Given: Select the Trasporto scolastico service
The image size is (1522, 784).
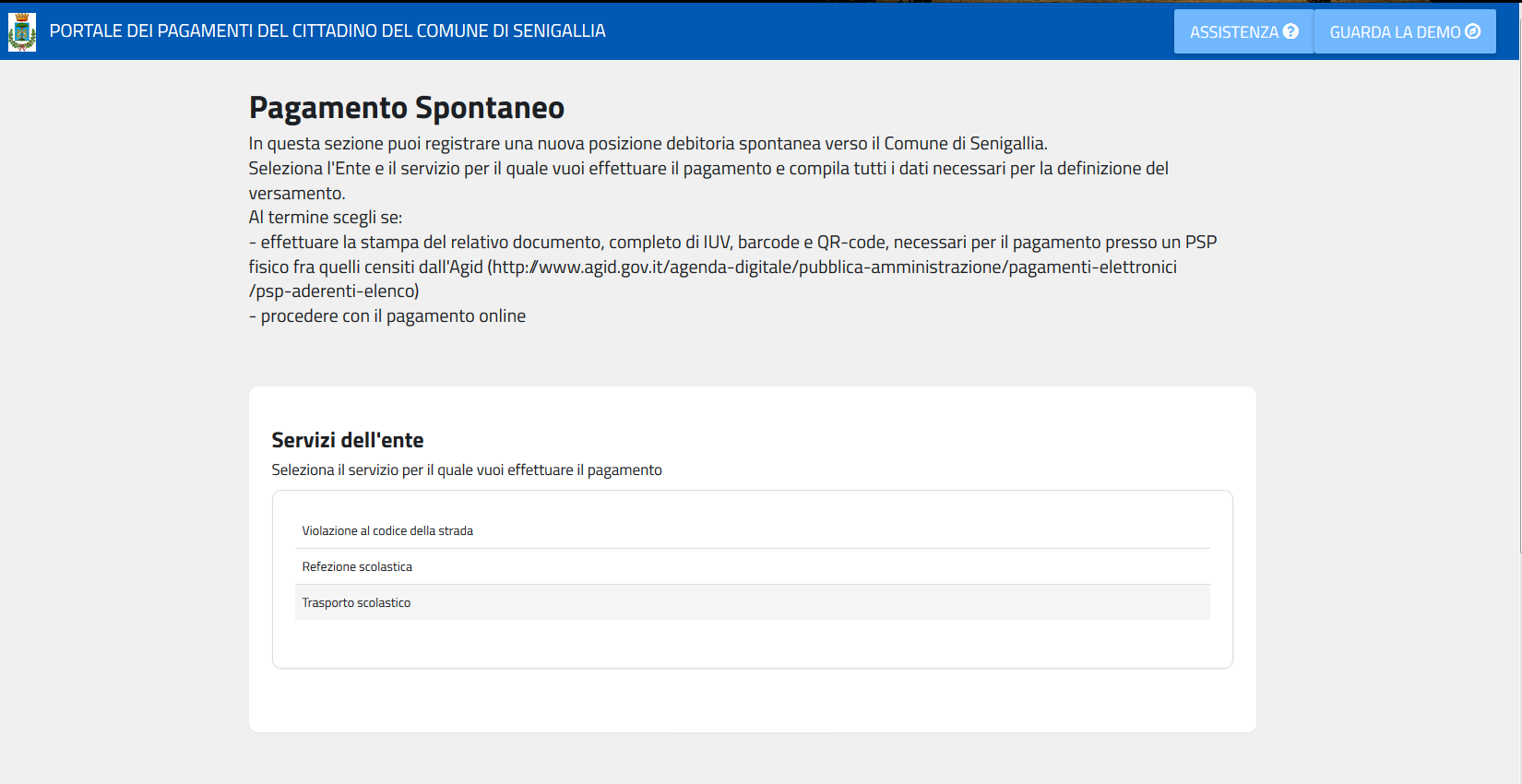Looking at the screenshot, I should [356, 603].
